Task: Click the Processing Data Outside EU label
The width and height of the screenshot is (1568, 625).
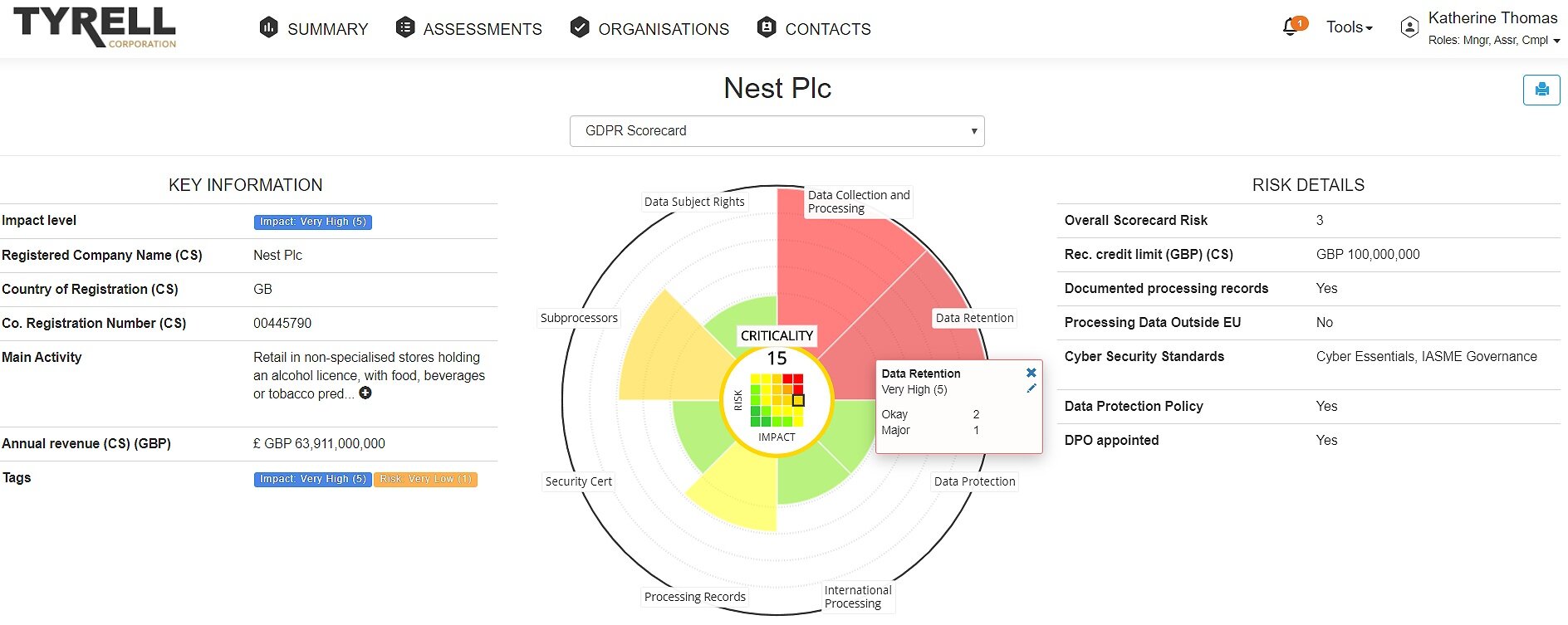Action: [x=1153, y=323]
